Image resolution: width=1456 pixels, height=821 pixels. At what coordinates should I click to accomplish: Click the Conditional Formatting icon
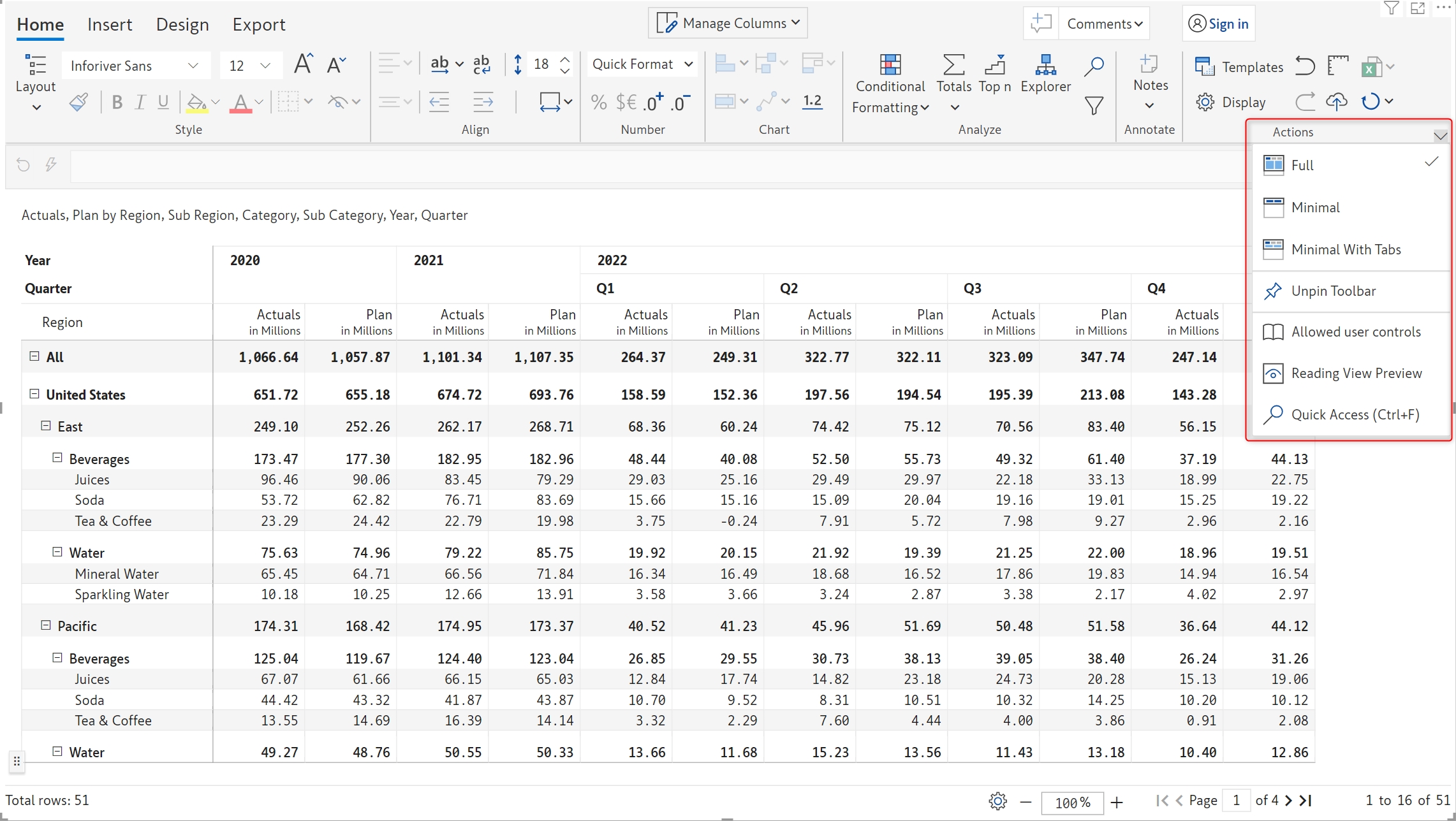pos(890,65)
